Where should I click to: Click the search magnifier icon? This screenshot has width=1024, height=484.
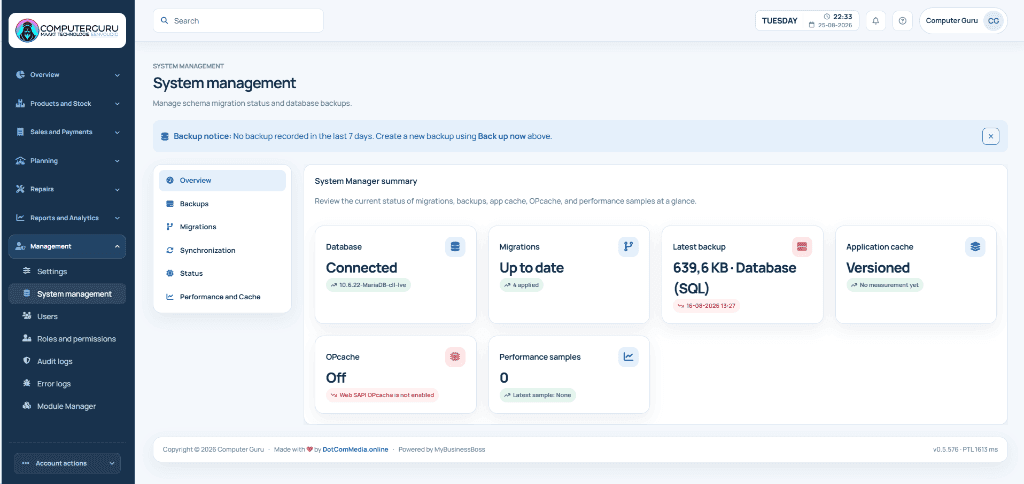(165, 21)
